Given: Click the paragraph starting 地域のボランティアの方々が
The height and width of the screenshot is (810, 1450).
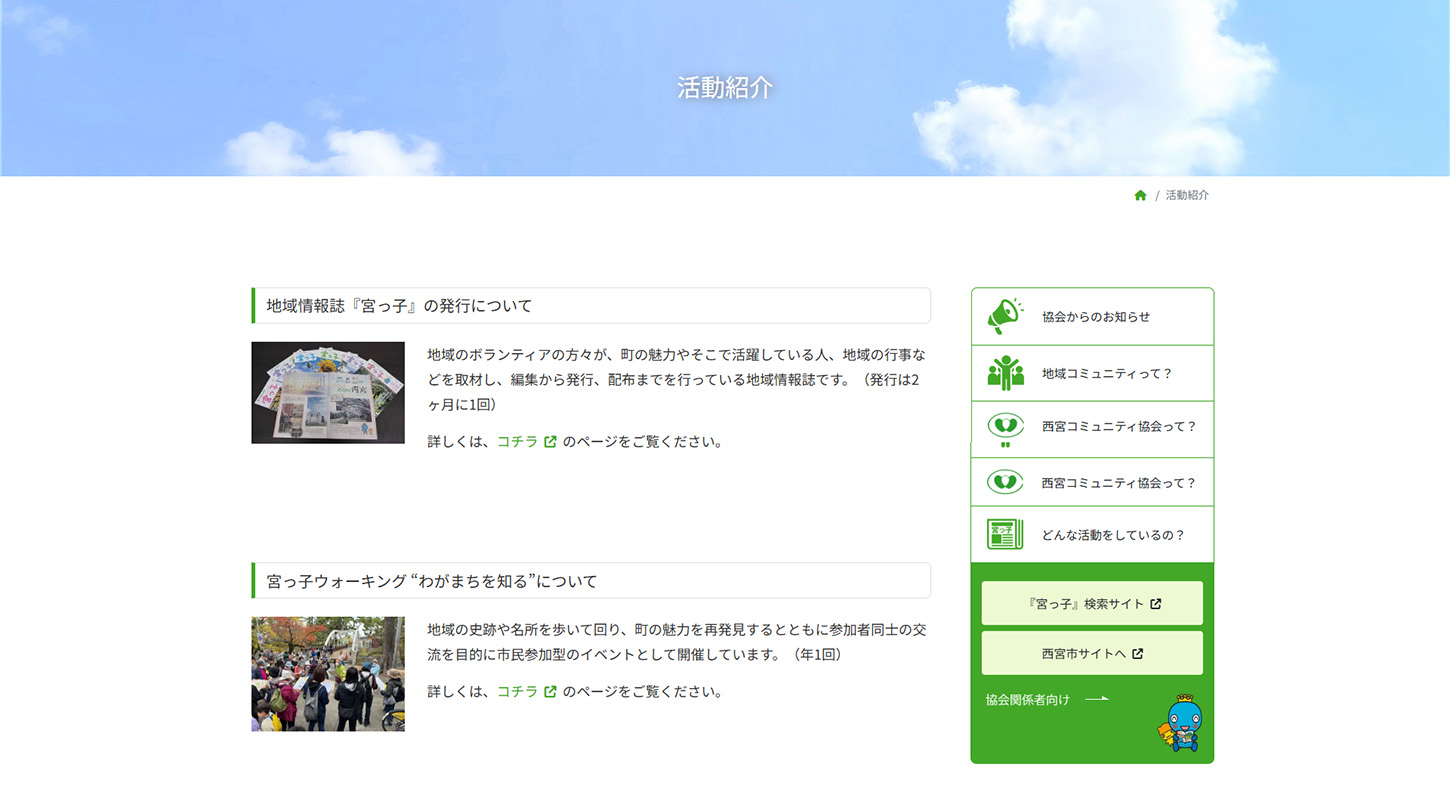Looking at the screenshot, I should point(677,379).
